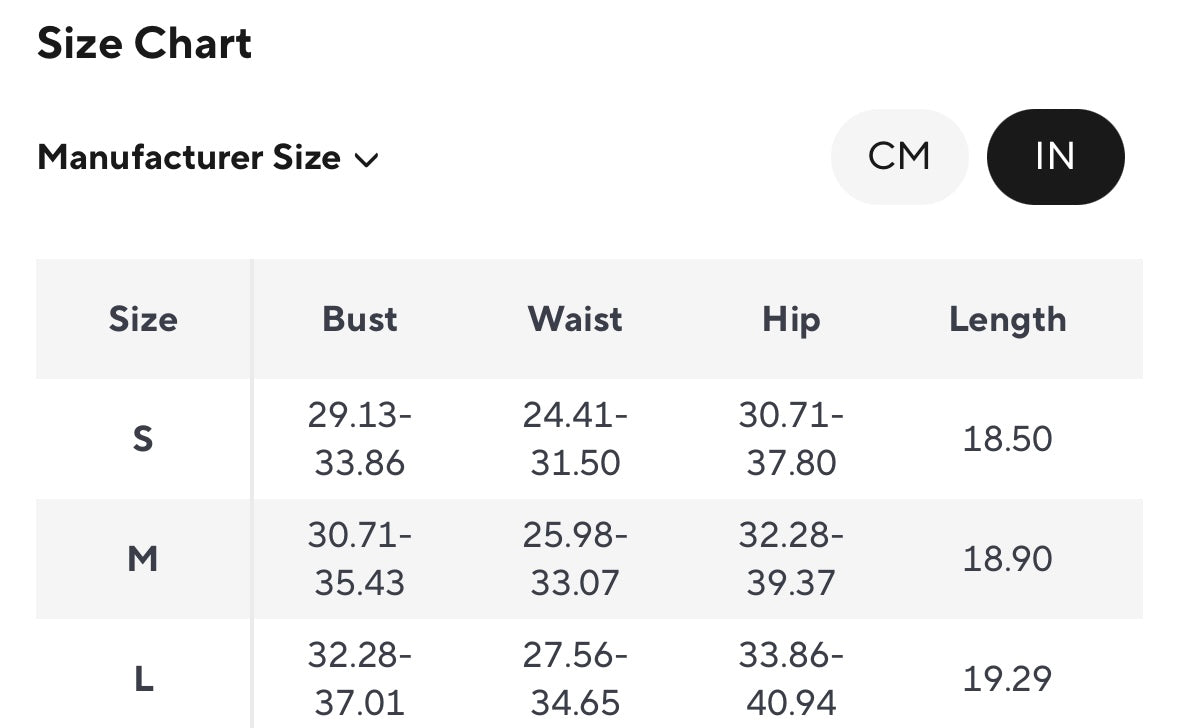Open the Manufacturer Size dropdown
Viewport: 1179px width, 728px height.
[189, 158]
